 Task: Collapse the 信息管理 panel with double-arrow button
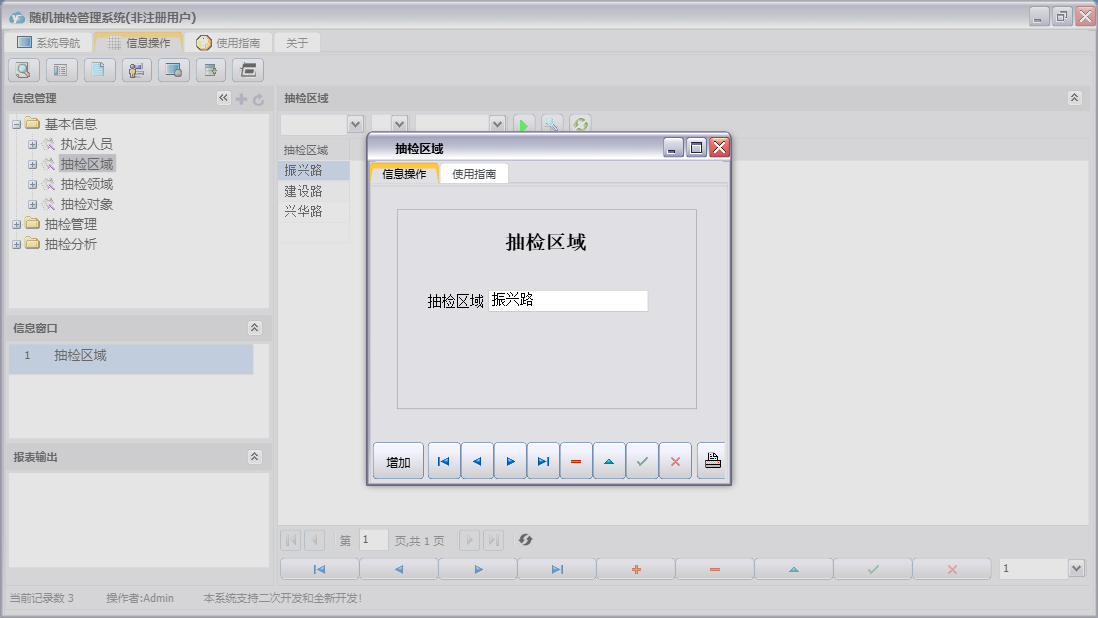tap(223, 98)
